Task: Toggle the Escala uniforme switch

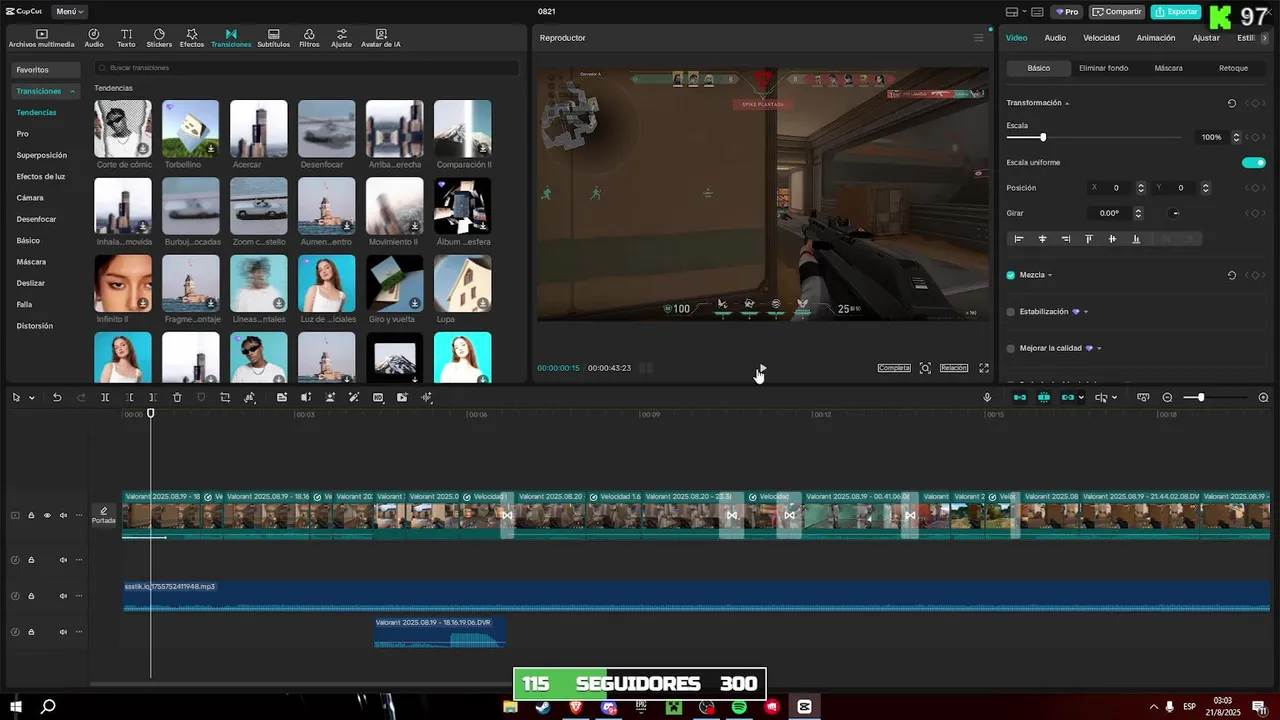Action: coord(1253,162)
